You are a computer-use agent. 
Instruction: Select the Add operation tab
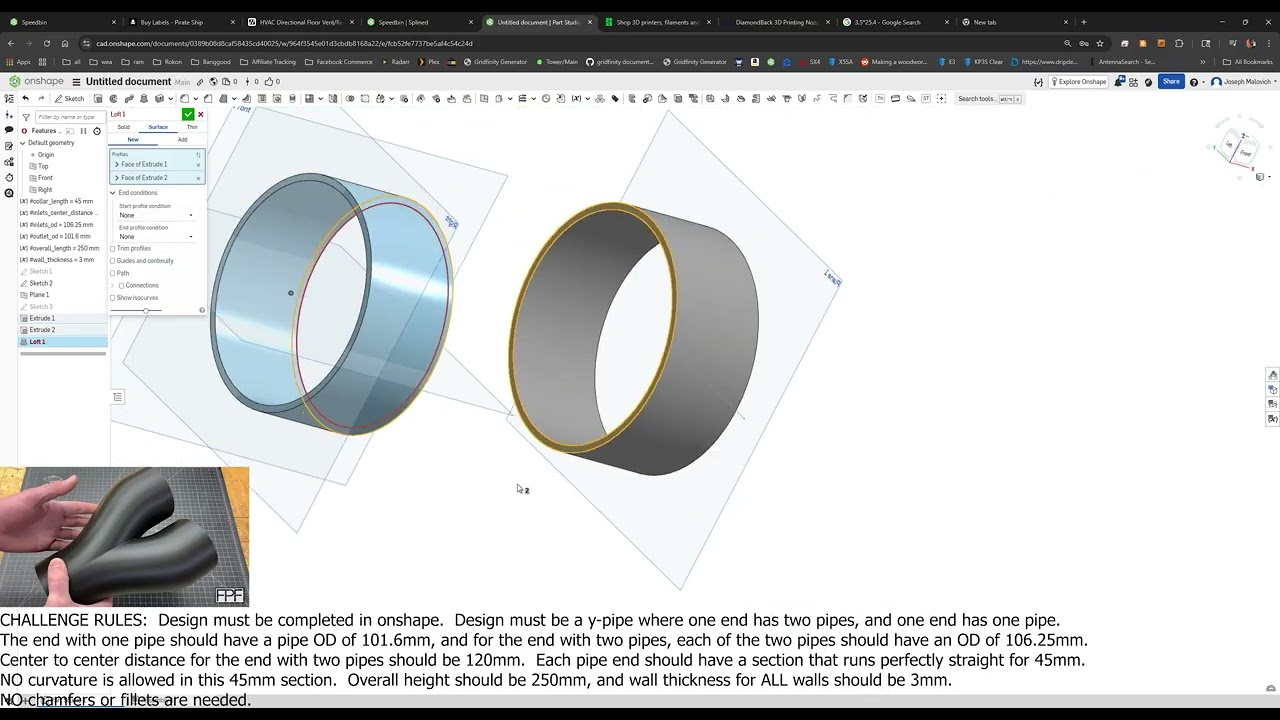pos(182,140)
